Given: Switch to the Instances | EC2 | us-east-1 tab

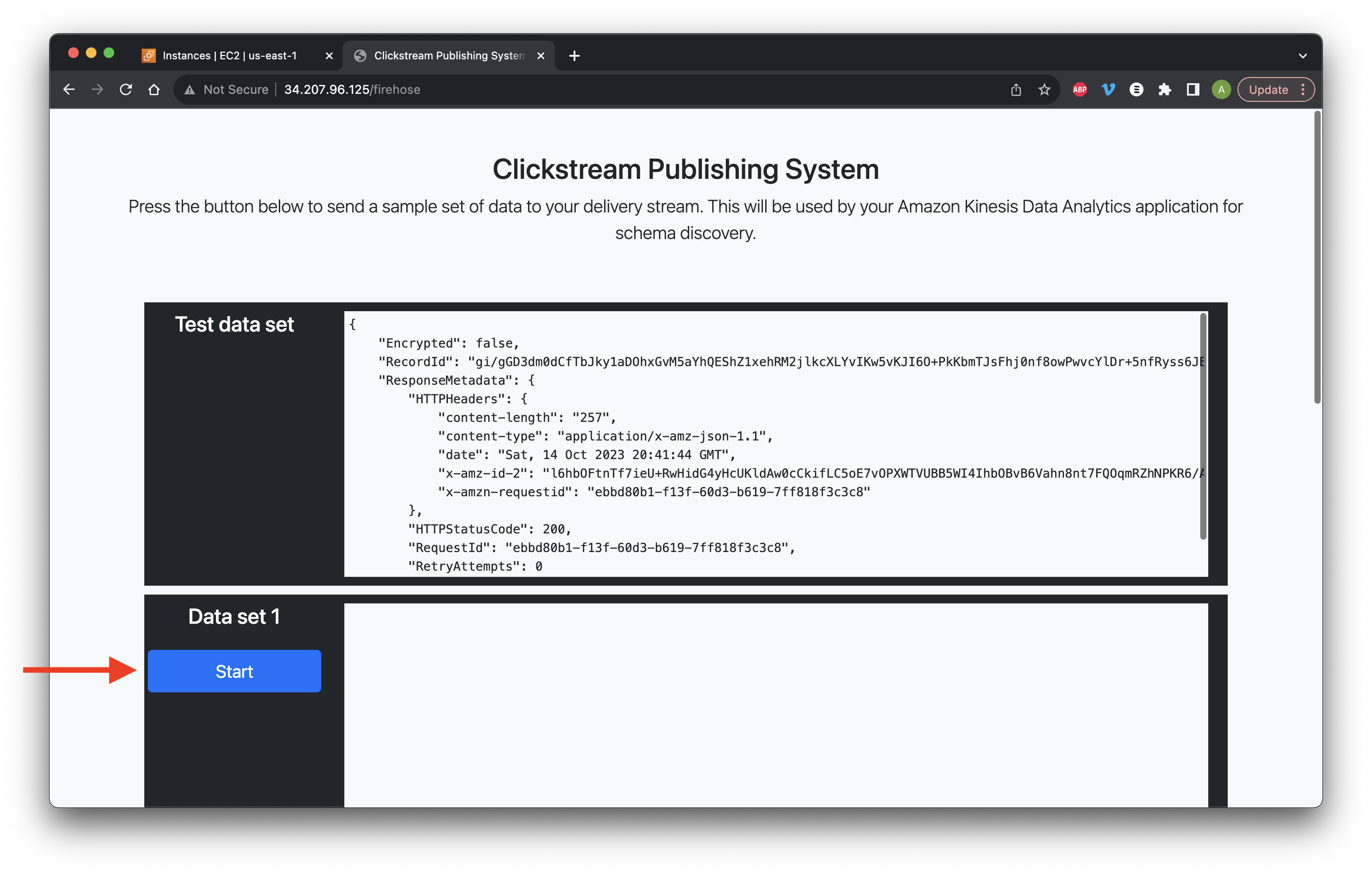Looking at the screenshot, I should point(230,55).
